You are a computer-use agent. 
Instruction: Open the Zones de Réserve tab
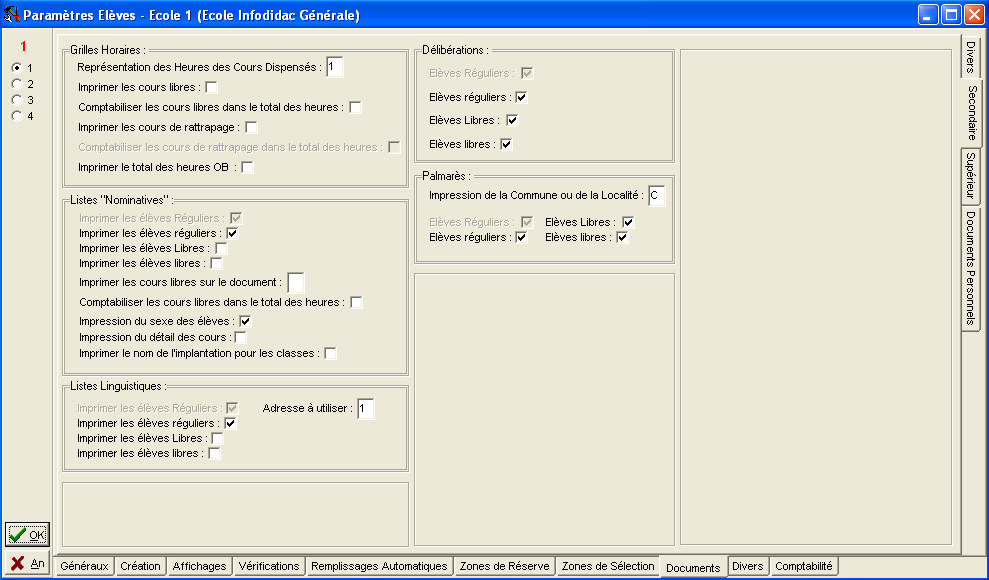click(x=505, y=566)
